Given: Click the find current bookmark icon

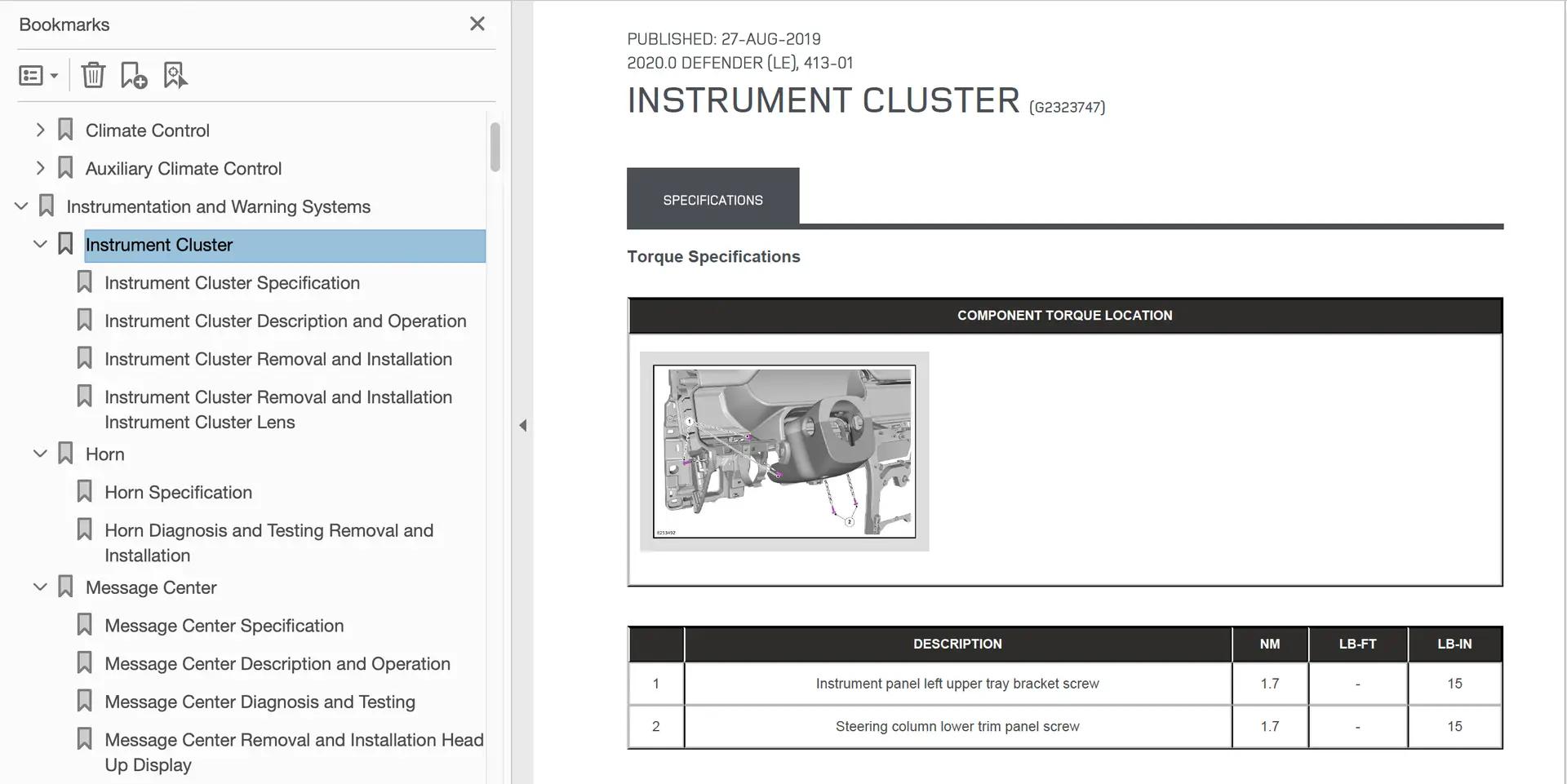Looking at the screenshot, I should [175, 75].
